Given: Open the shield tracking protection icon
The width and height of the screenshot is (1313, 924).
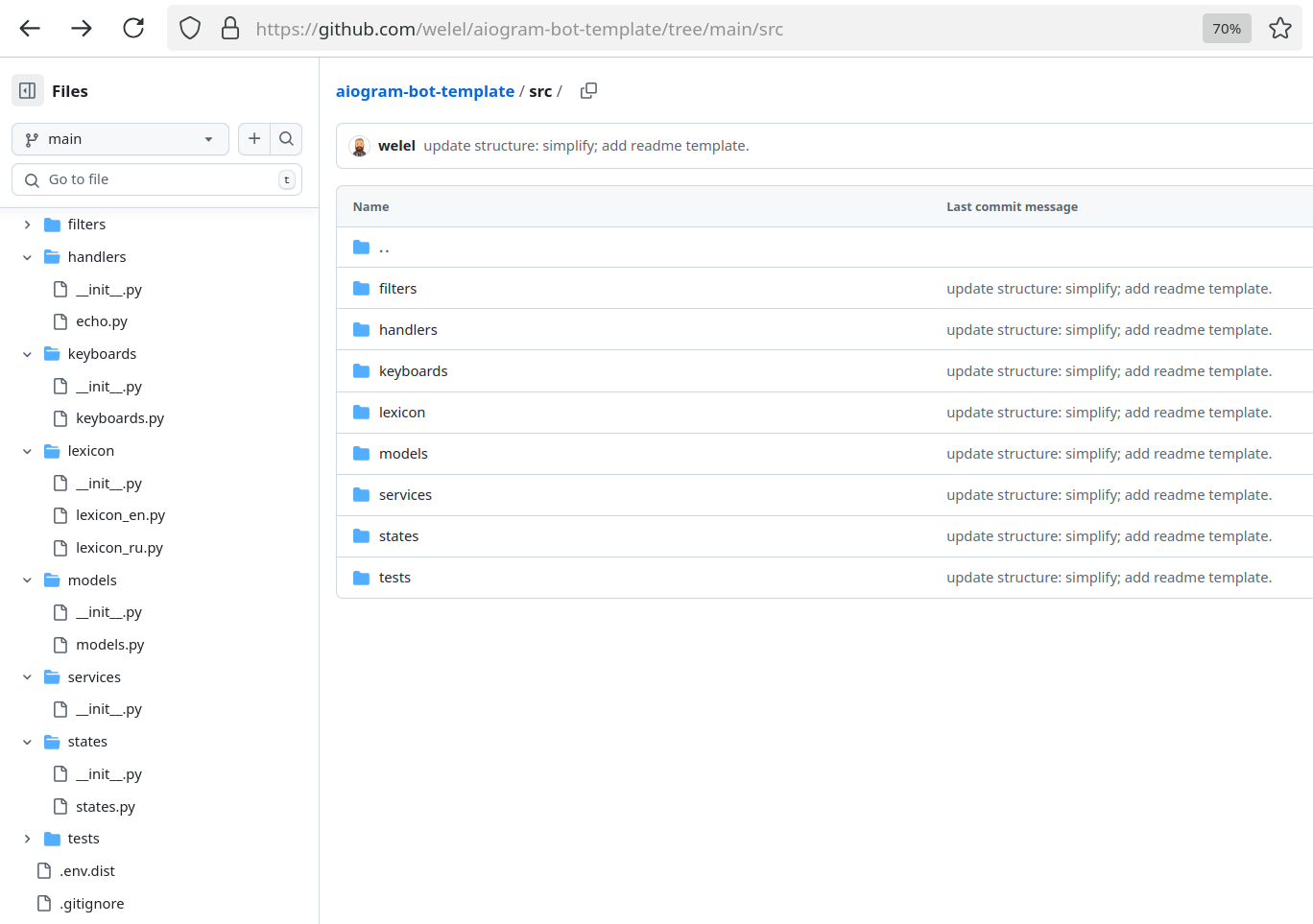Looking at the screenshot, I should pyautogui.click(x=190, y=29).
